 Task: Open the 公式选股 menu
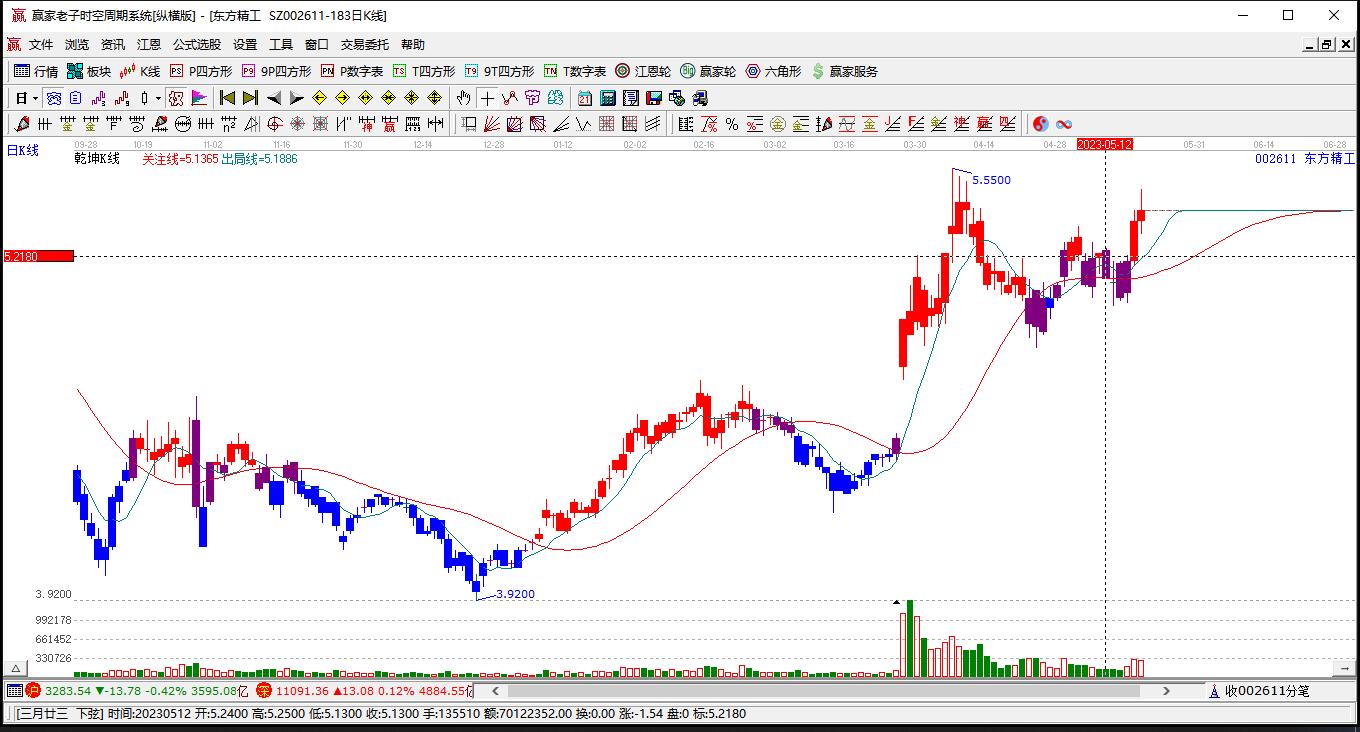pos(197,45)
